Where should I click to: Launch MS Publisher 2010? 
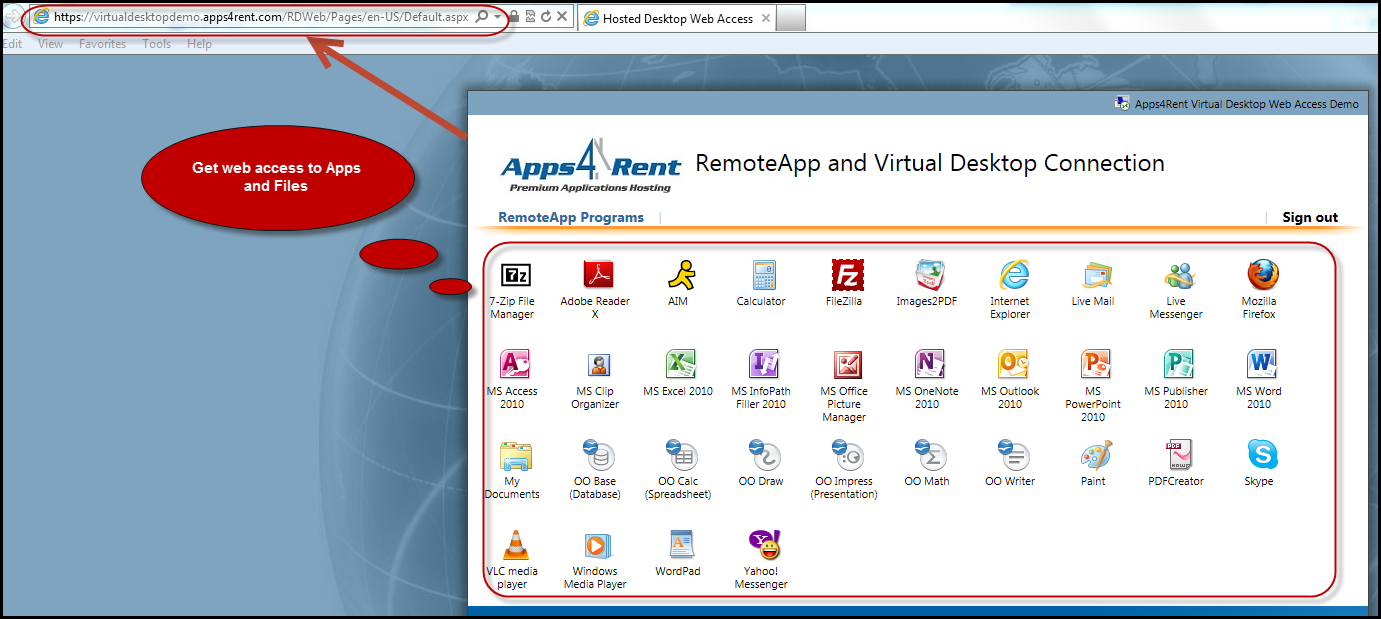pyautogui.click(x=1178, y=365)
